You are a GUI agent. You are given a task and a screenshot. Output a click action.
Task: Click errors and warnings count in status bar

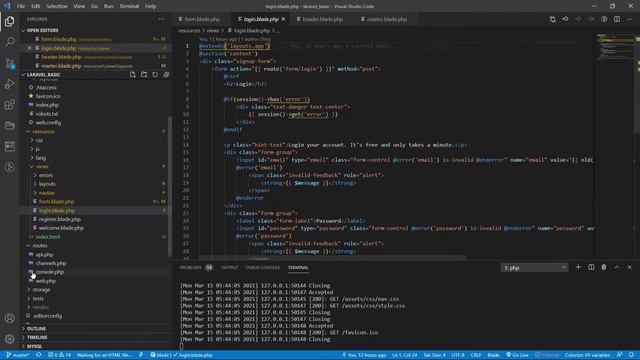point(59,355)
